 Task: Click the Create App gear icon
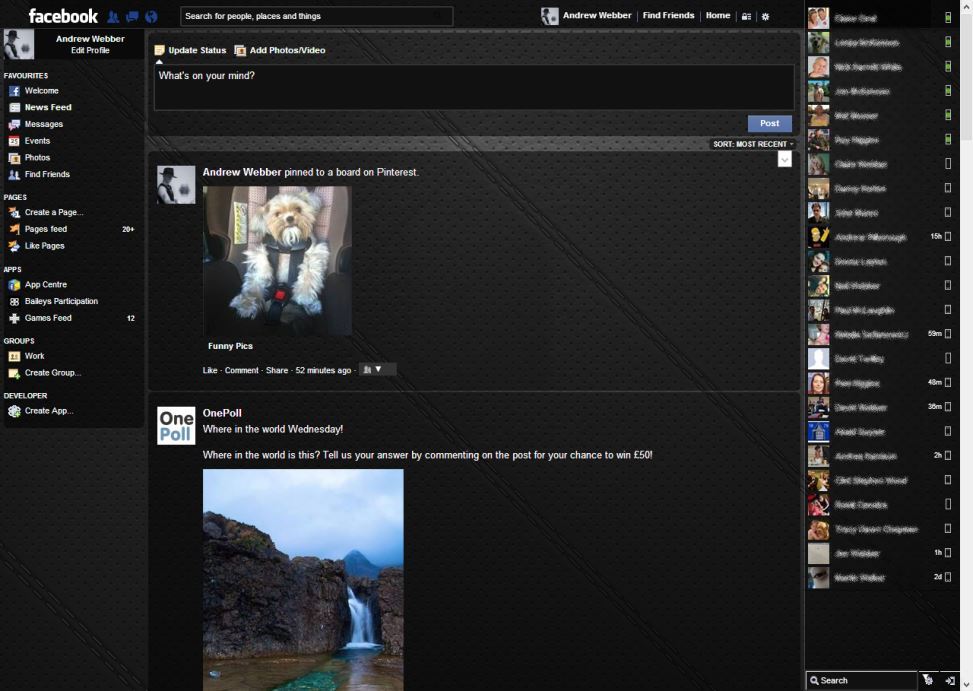coord(14,411)
